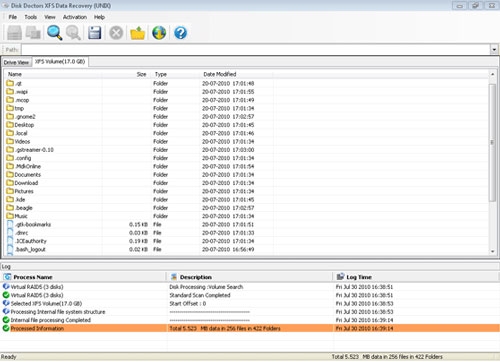Select the .ICEauthority file name
The height and width of the screenshot is (362, 500).
(x=31, y=241)
